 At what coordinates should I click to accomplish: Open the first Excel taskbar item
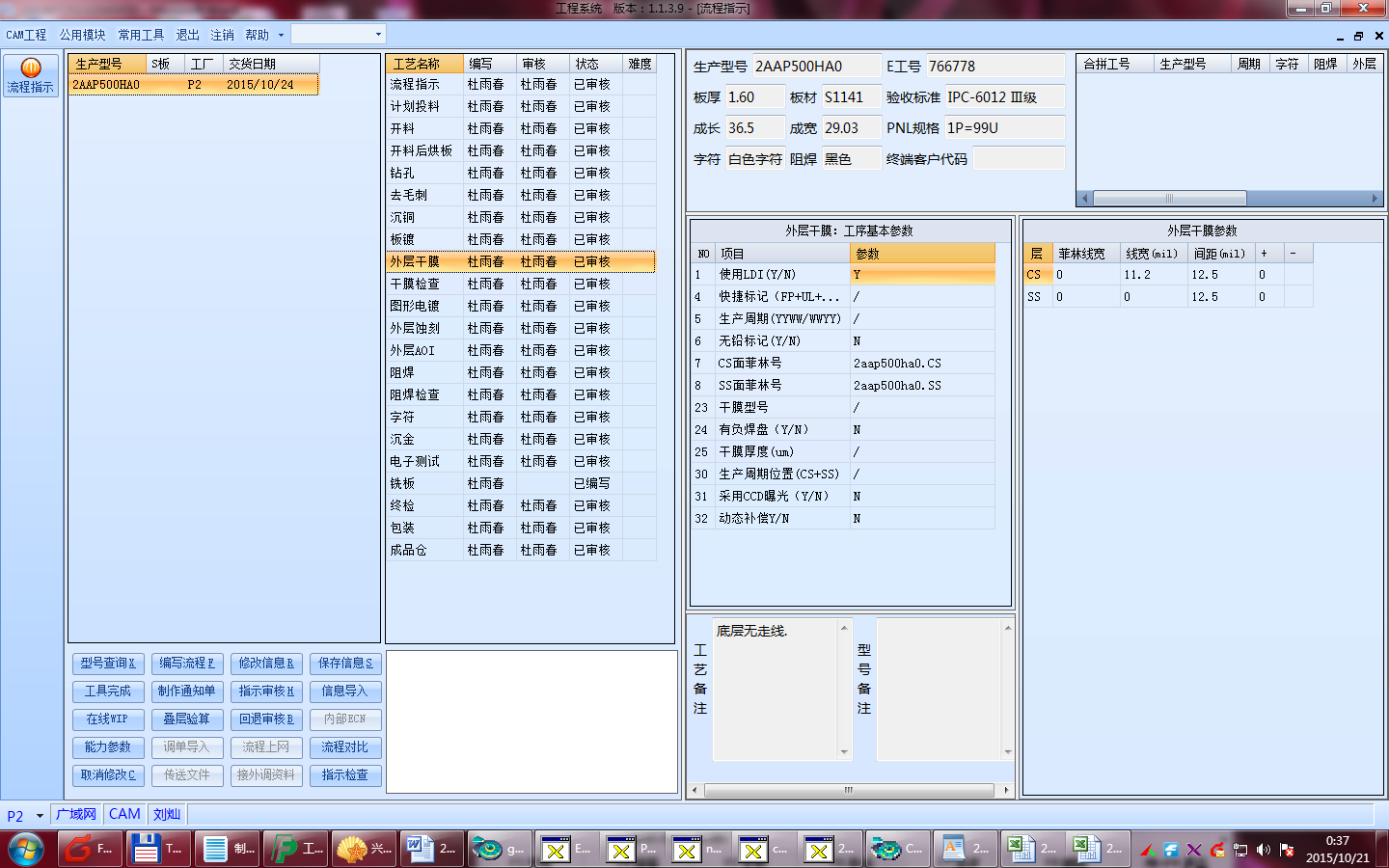1031,849
